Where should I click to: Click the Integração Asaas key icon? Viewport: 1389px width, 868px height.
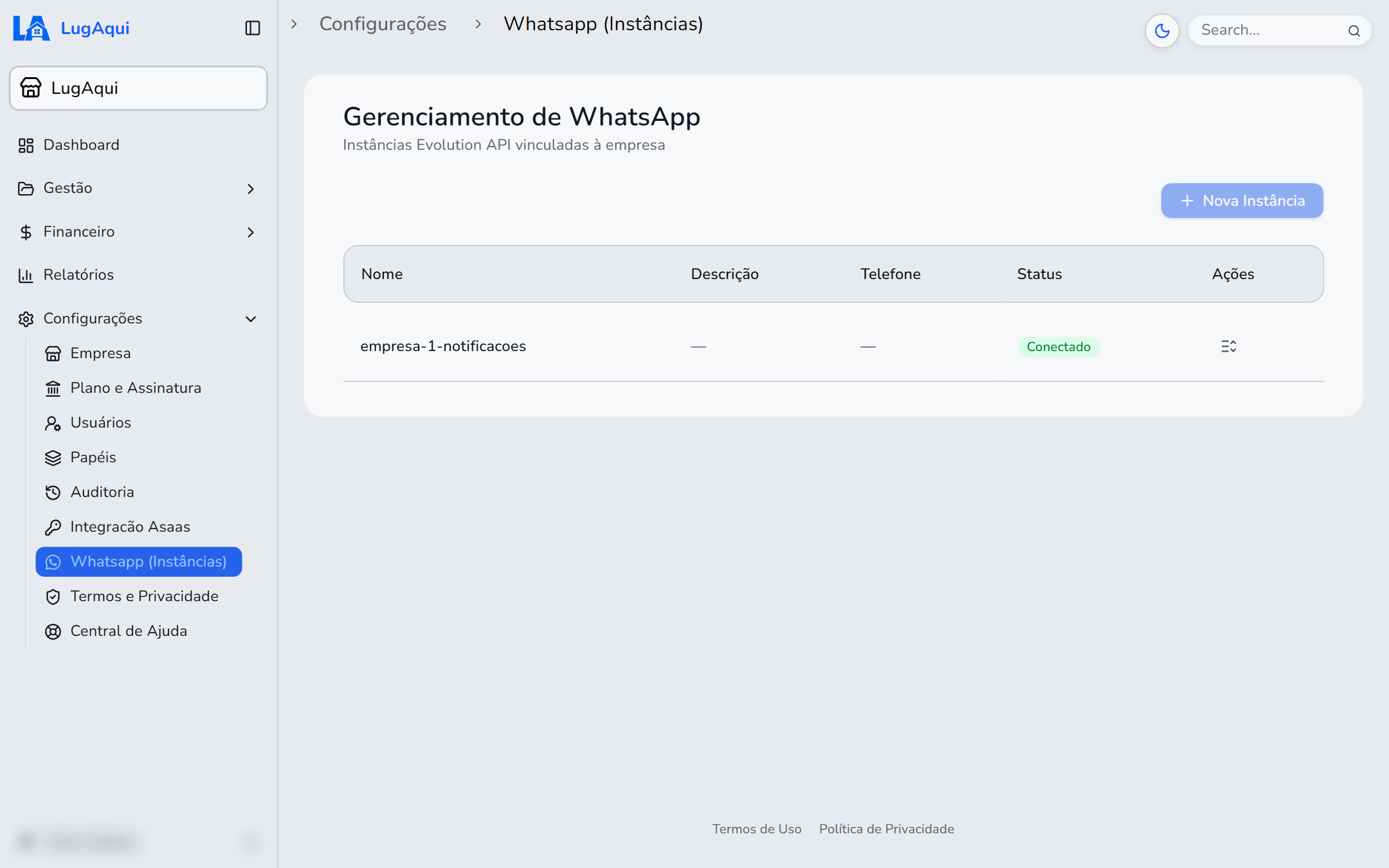click(x=53, y=527)
